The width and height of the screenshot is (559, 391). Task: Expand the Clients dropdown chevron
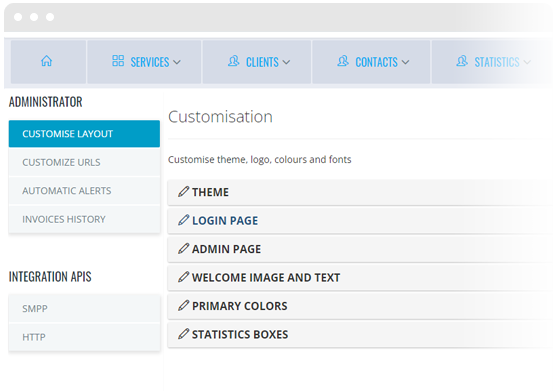coord(286,62)
